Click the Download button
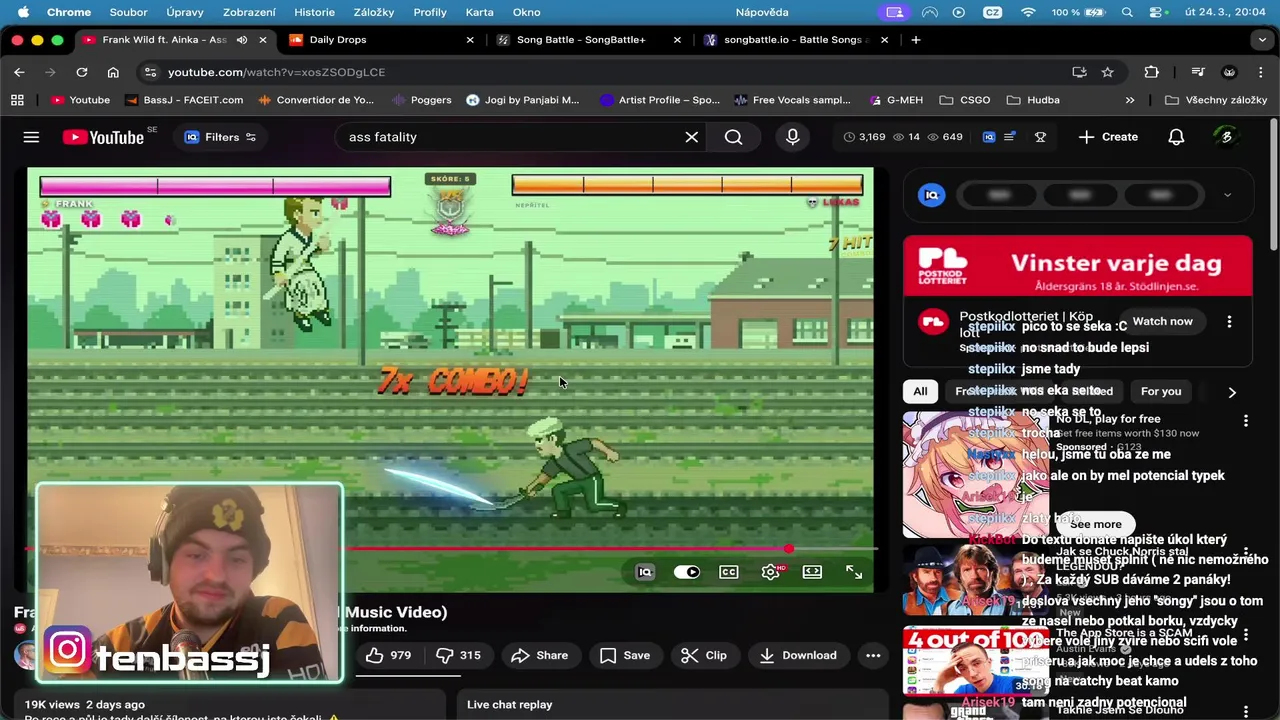Screen dimensions: 1280x720 click(798, 655)
